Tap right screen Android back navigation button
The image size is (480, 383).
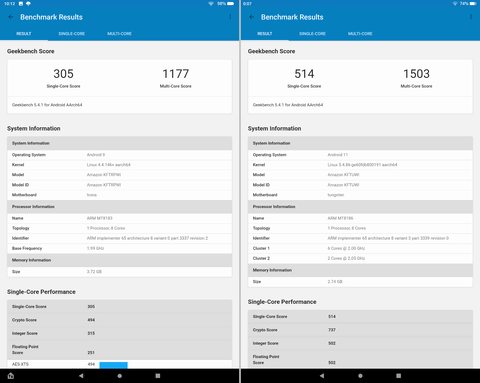click(x=322, y=376)
